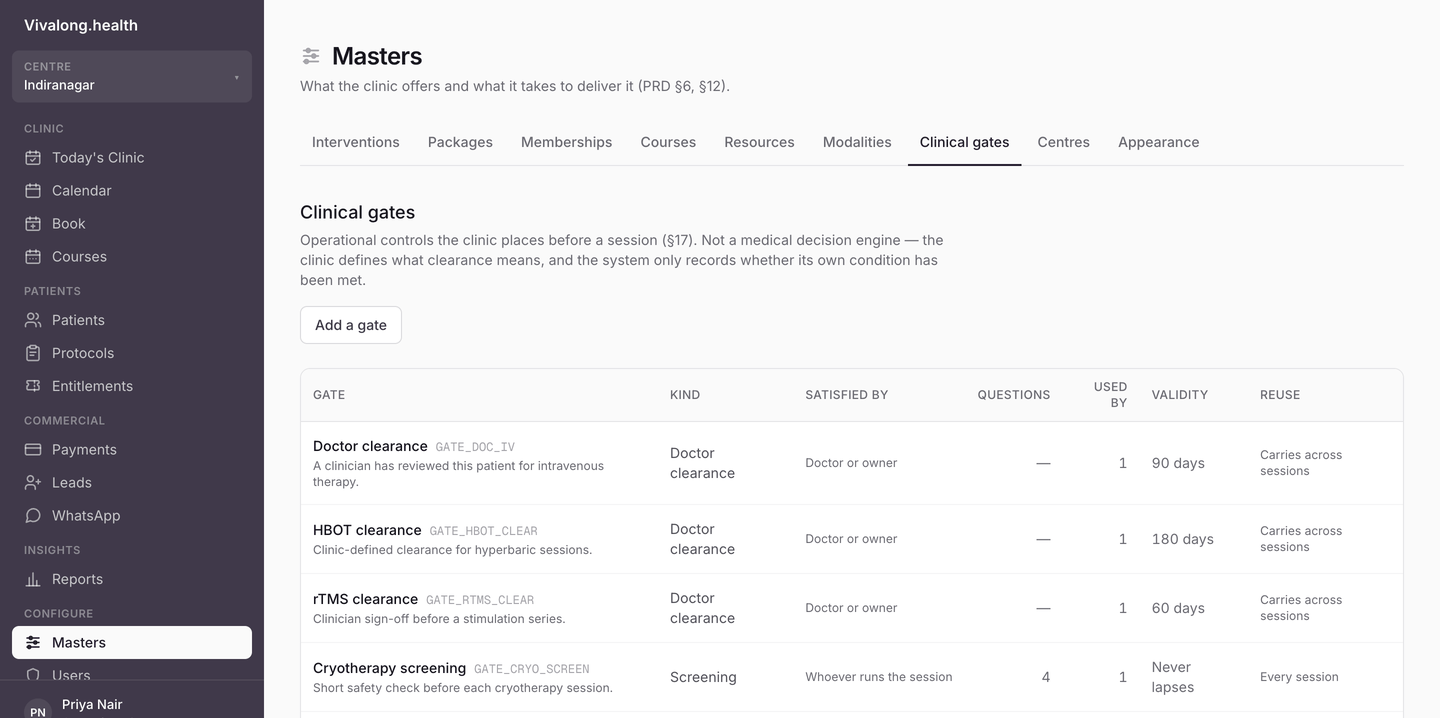
Task: Click the Whoever runs the session cell
Action: [x=879, y=677]
